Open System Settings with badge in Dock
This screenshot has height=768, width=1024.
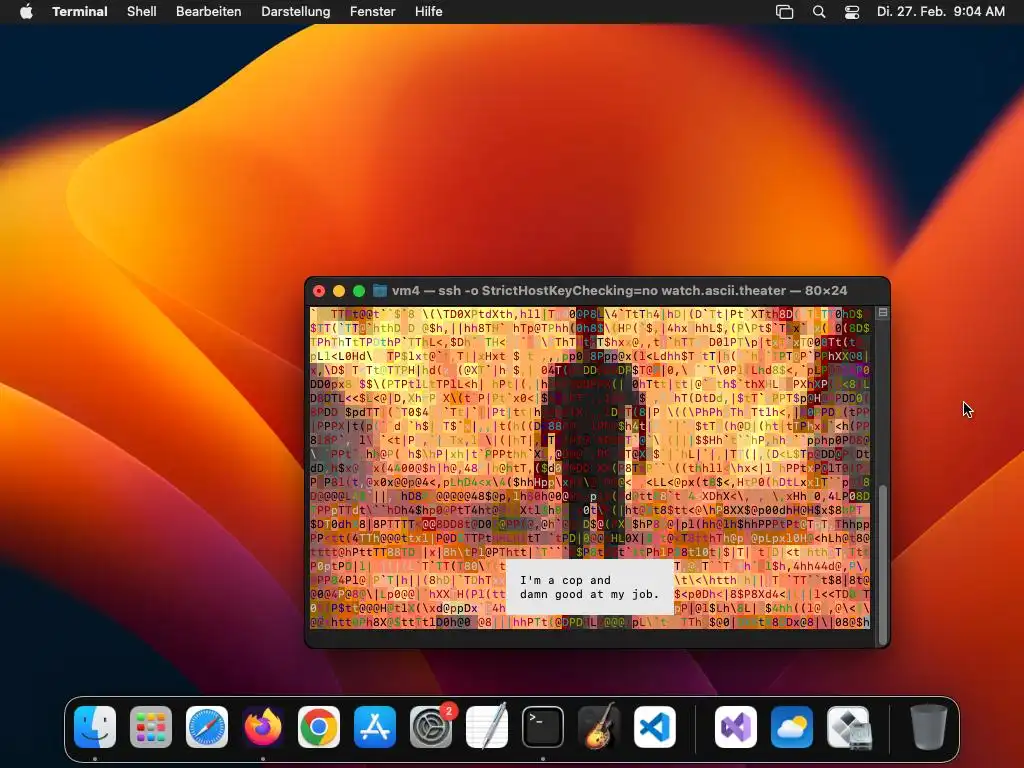click(431, 727)
